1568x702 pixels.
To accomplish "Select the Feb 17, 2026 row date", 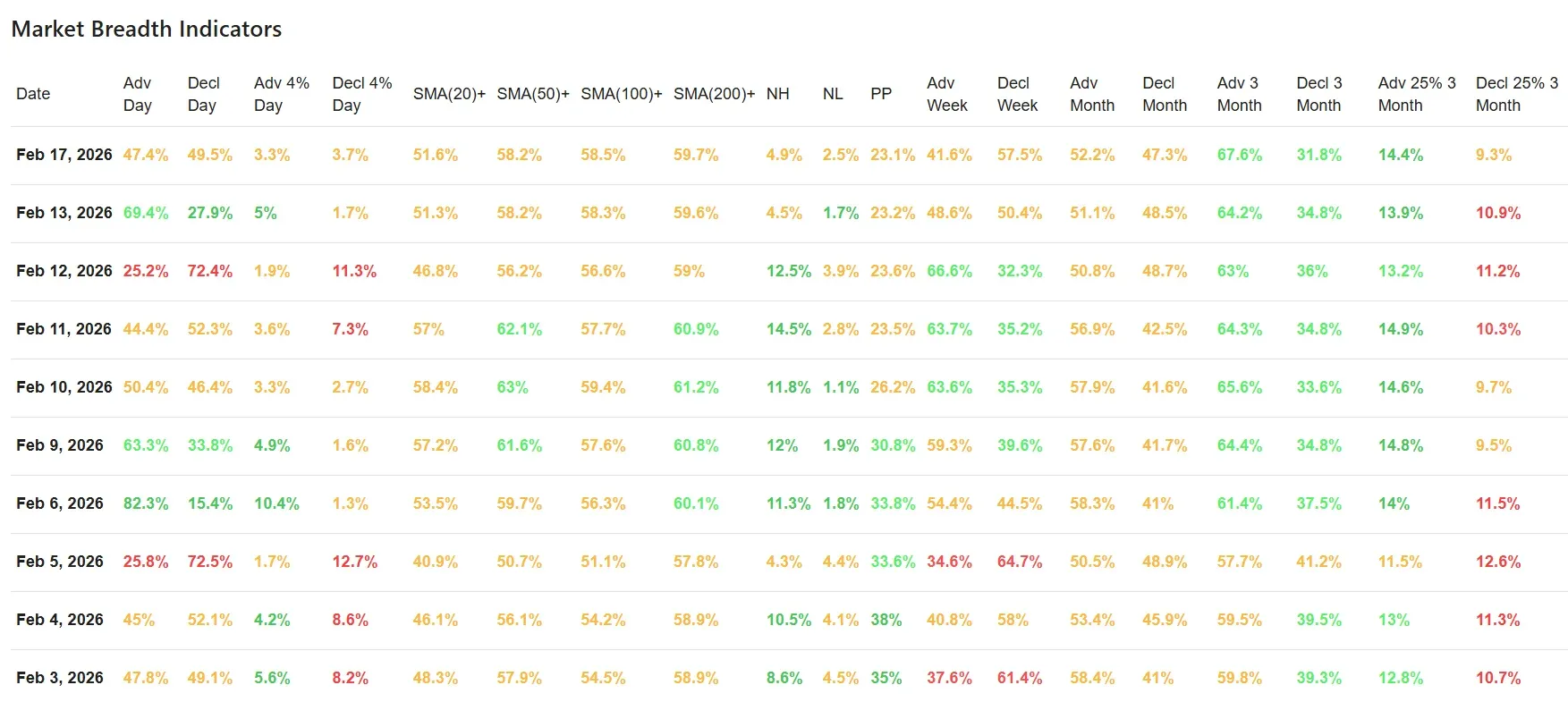I will coord(64,155).
